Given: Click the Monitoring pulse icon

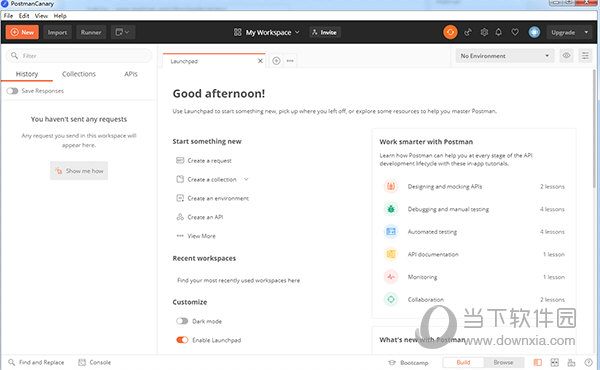Looking at the screenshot, I should (391, 277).
